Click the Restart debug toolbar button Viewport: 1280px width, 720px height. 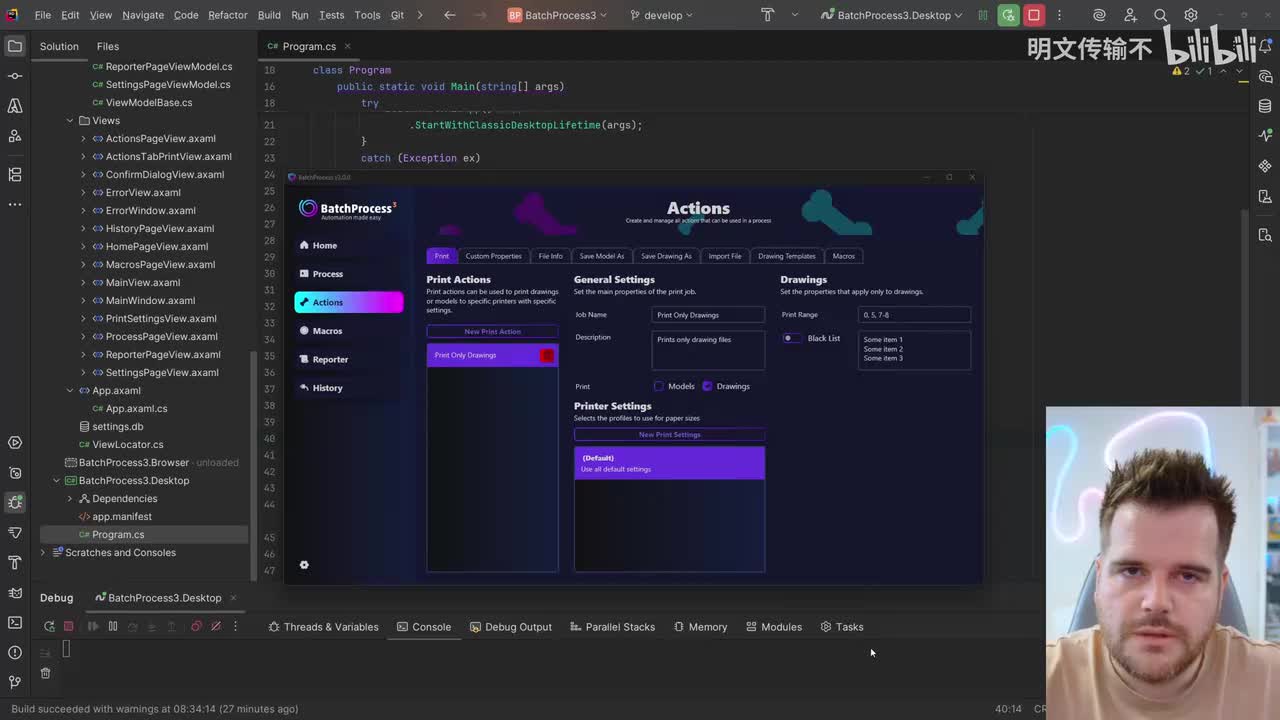pos(1008,15)
